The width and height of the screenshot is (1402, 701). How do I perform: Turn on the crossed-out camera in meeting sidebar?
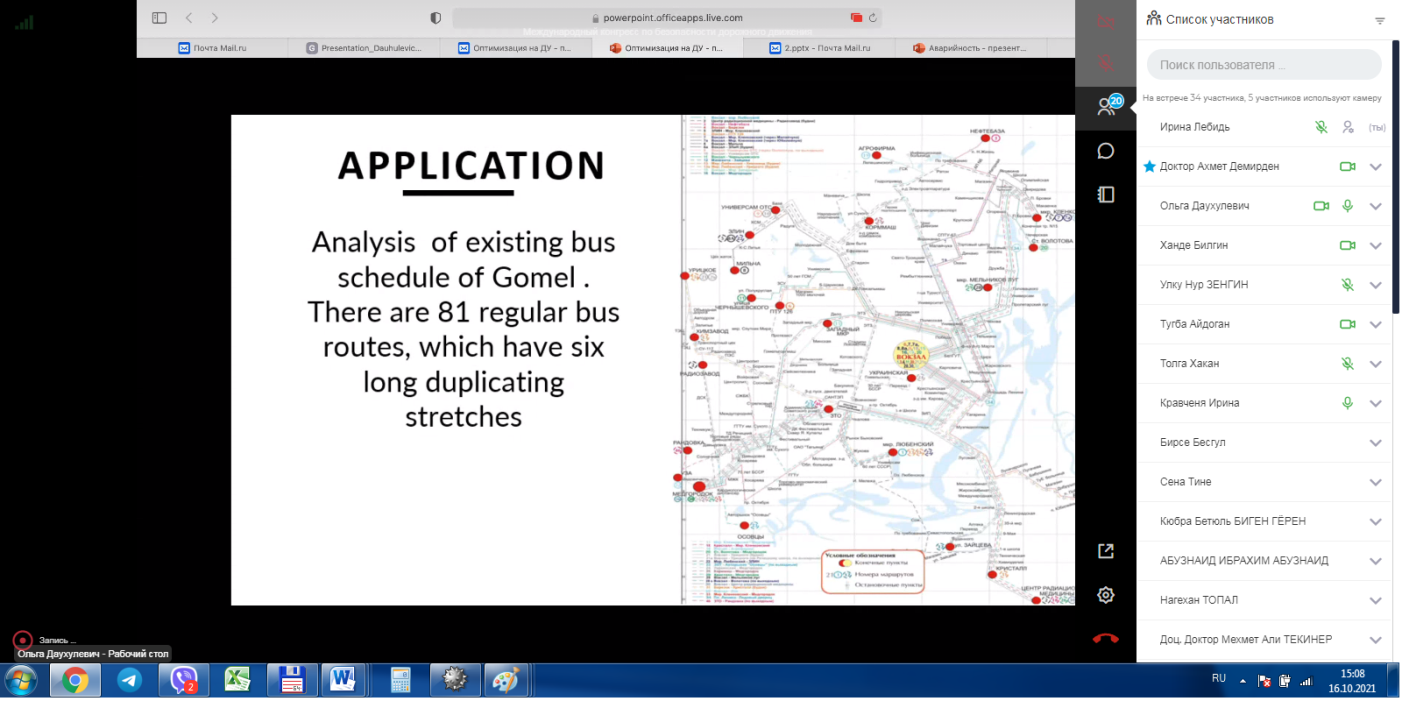1105,22
